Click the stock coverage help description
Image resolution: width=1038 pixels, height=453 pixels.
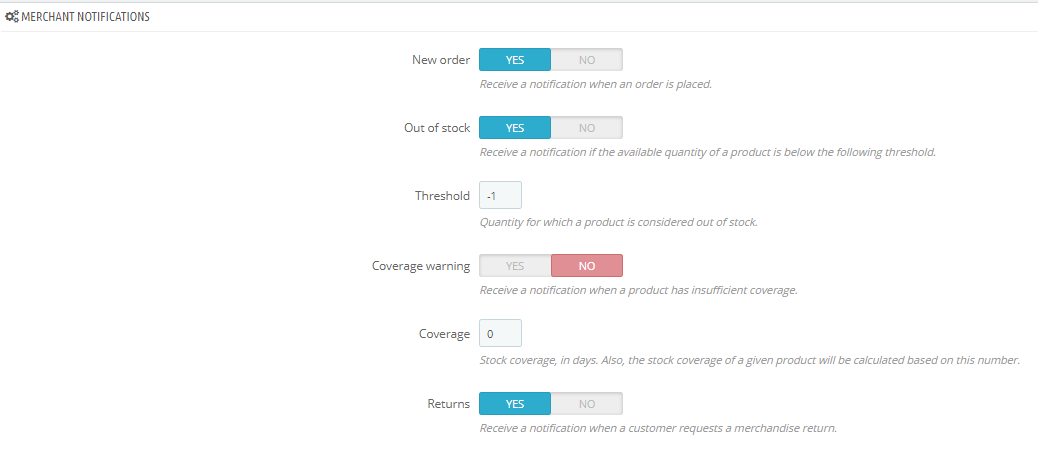tap(749, 360)
